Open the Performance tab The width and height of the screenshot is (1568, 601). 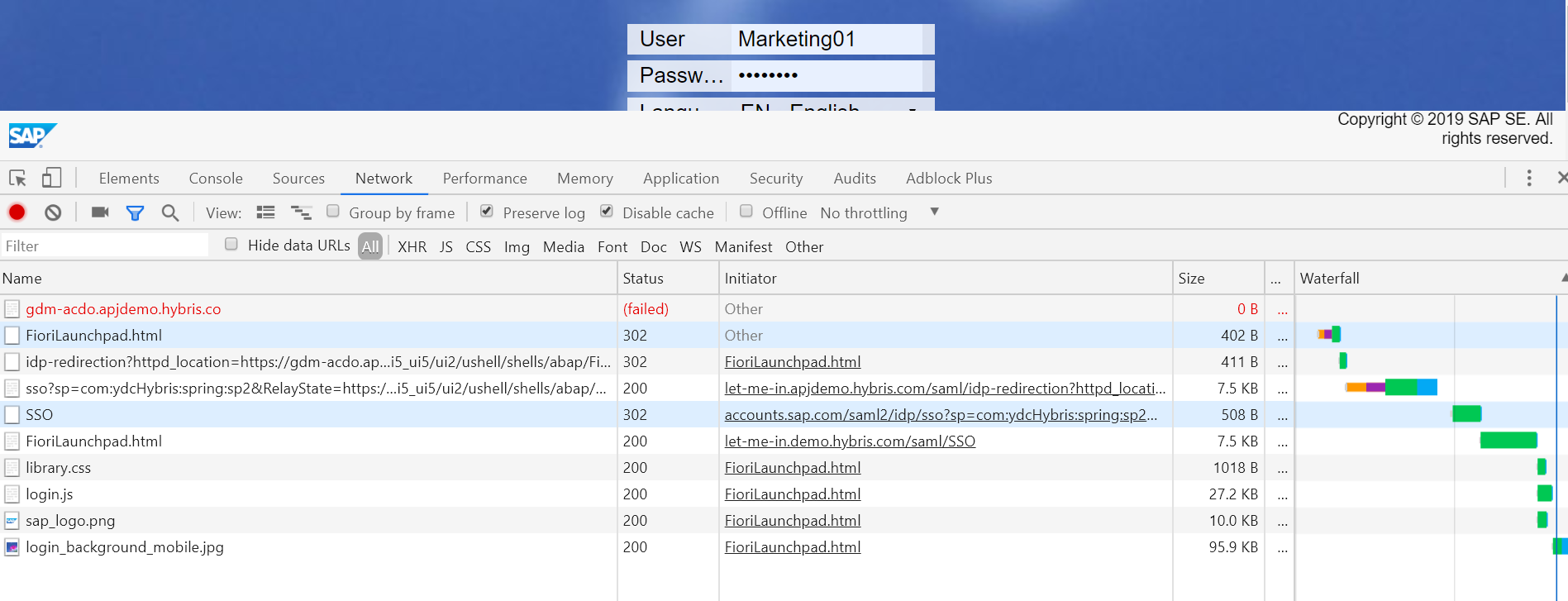tap(485, 178)
